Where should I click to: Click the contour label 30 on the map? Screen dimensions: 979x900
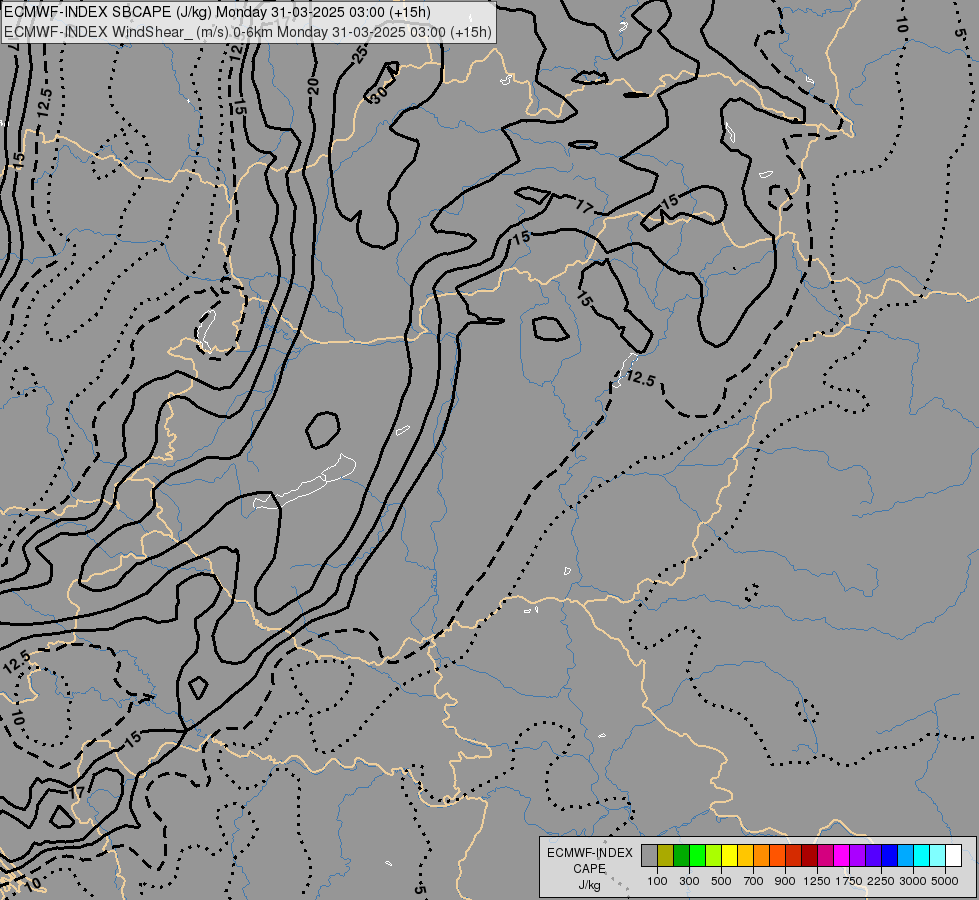point(378,94)
